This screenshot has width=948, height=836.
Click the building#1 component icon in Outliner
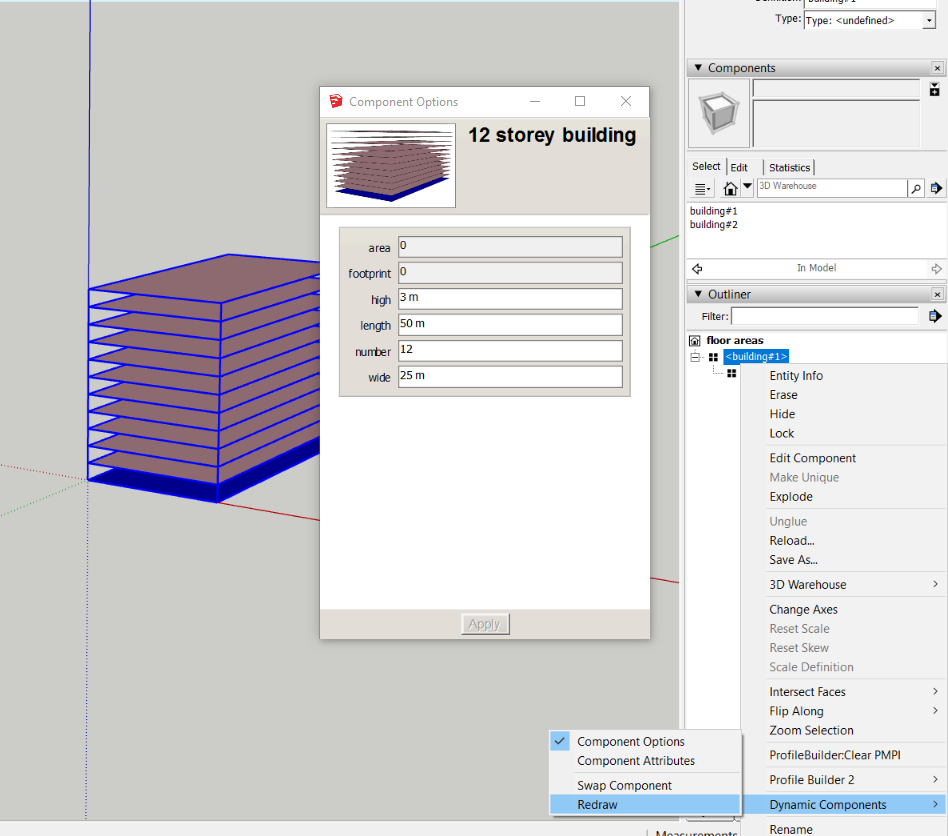click(714, 356)
